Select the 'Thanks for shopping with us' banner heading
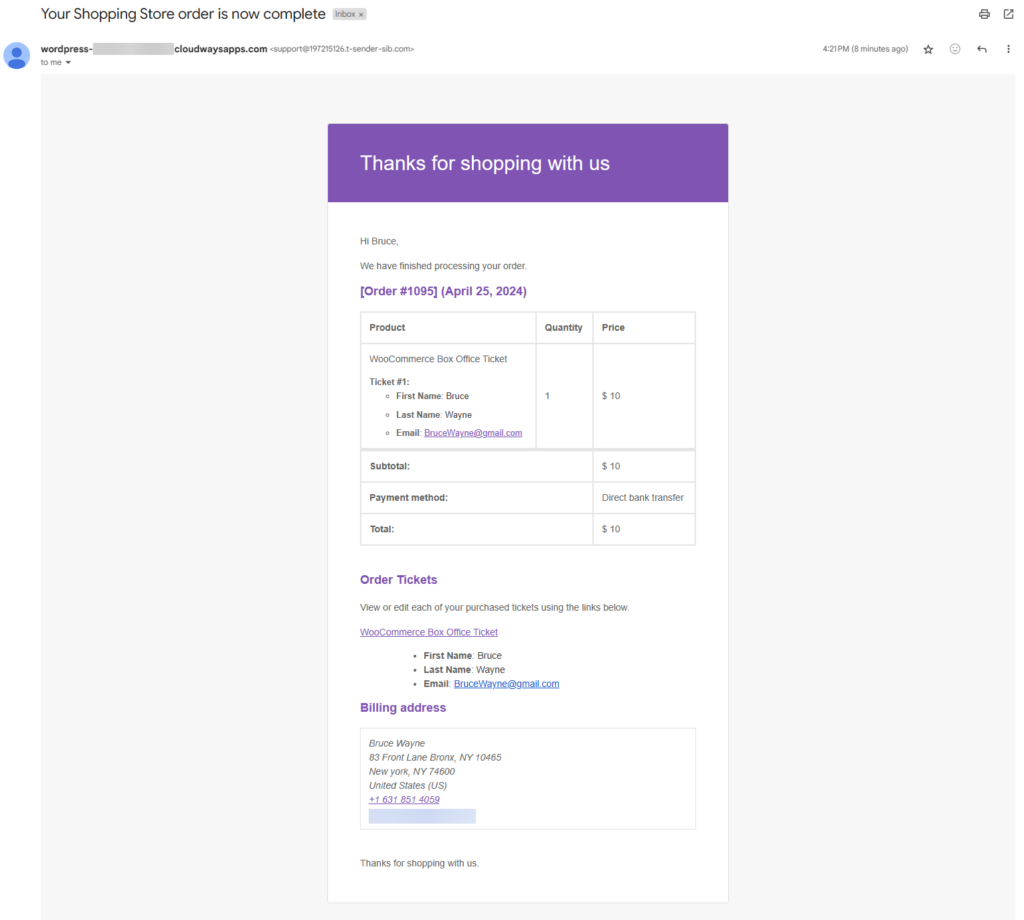Image resolution: width=1024 pixels, height=920 pixels. pos(485,163)
